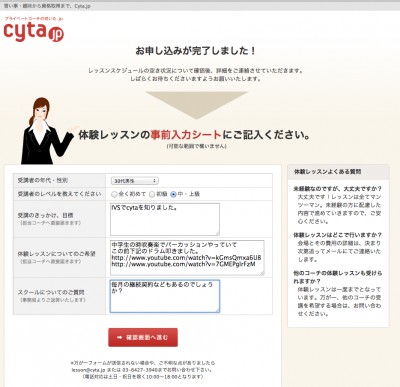This screenshot has height=387, width=400.
Task: Click the arrow icon on the red button
Action: [x=119, y=338]
